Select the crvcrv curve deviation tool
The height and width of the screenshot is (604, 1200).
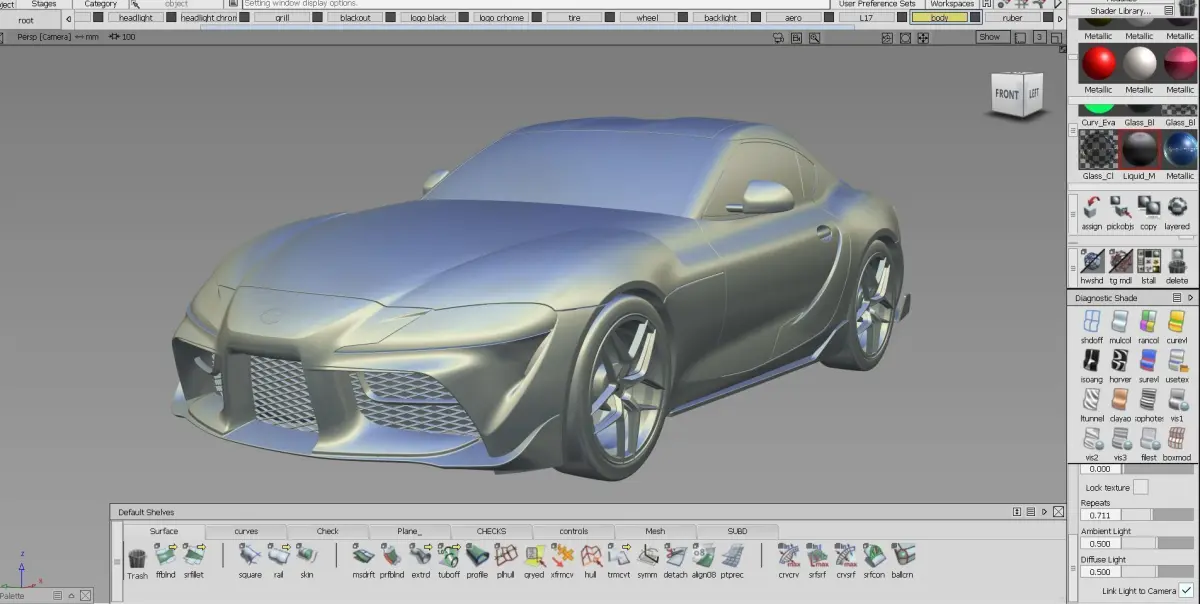pos(789,559)
